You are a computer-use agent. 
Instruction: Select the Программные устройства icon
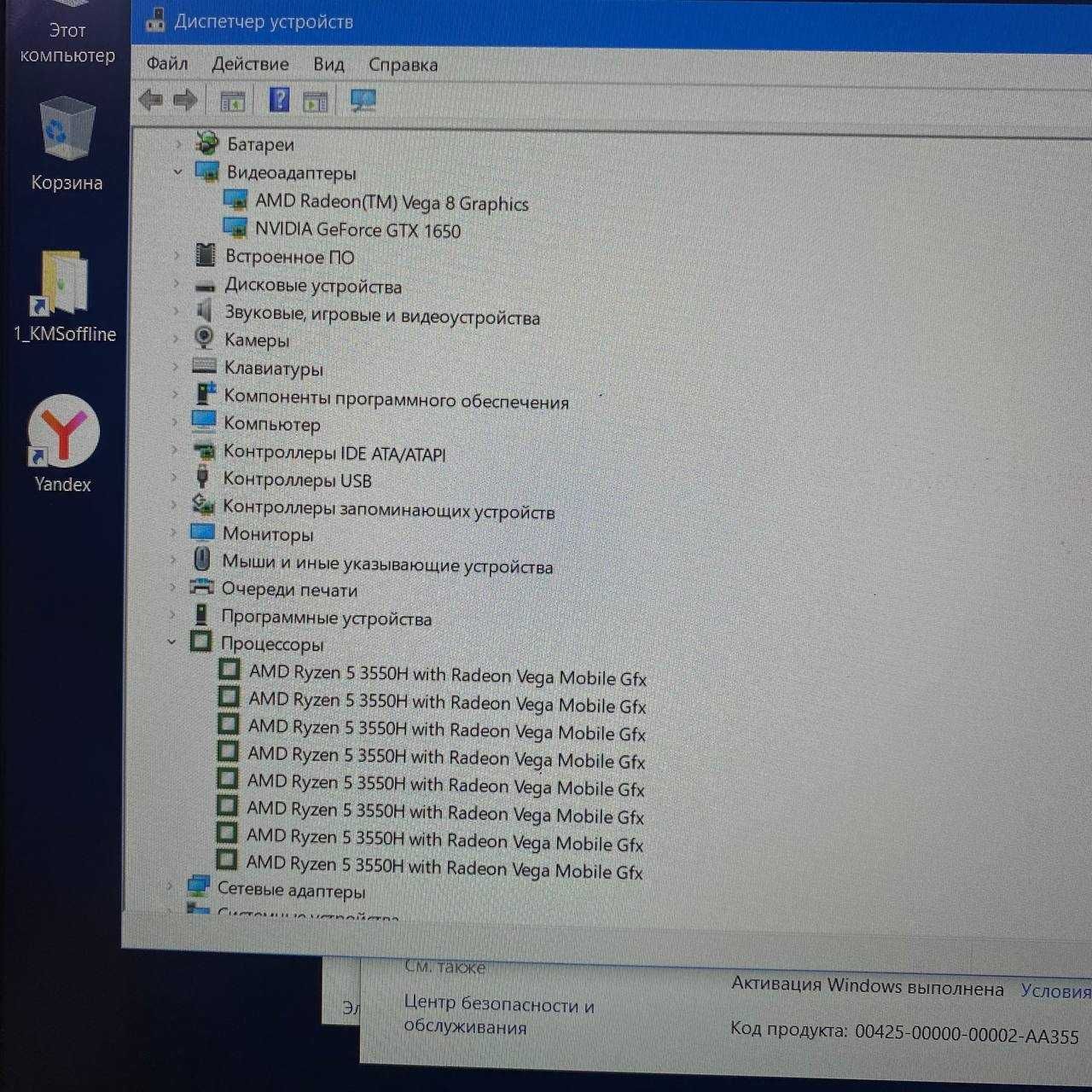(x=201, y=614)
